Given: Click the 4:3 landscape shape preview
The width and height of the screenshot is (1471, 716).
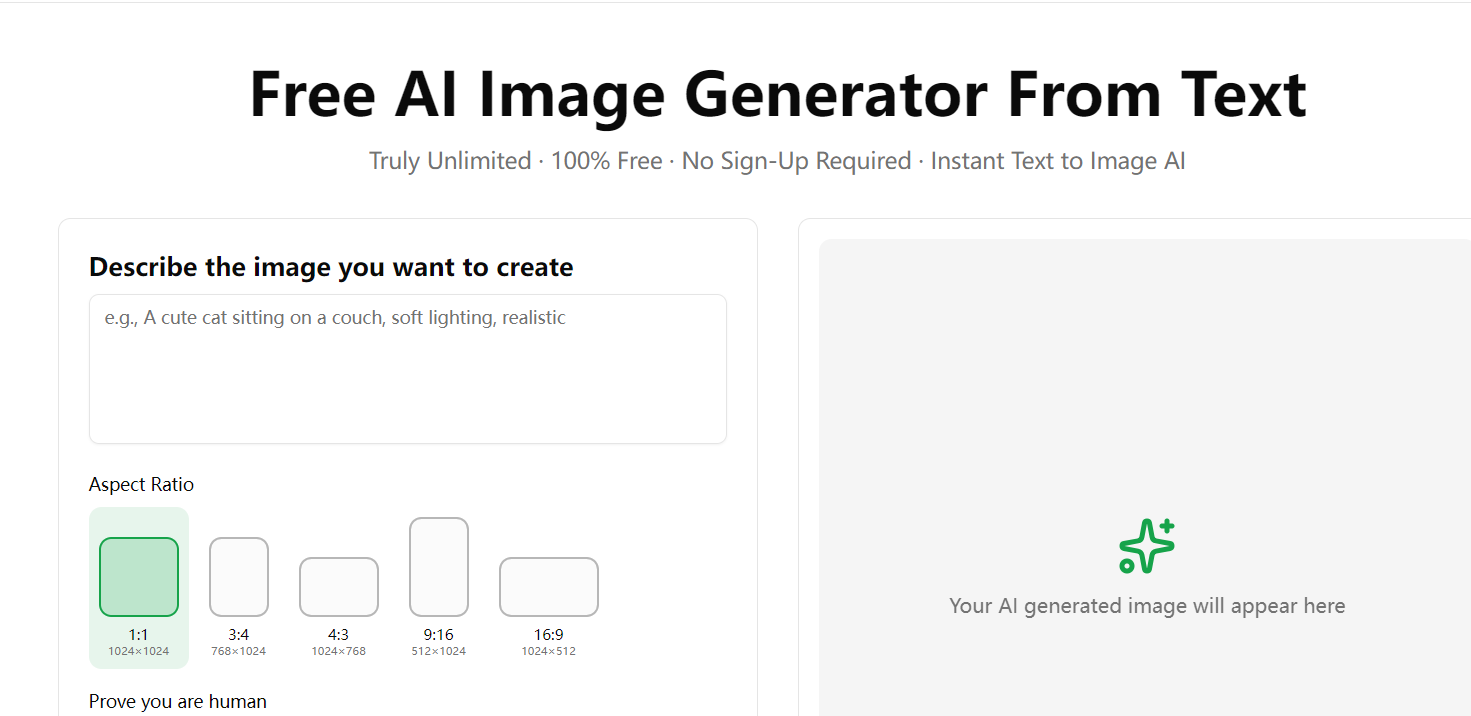Looking at the screenshot, I should [338, 586].
